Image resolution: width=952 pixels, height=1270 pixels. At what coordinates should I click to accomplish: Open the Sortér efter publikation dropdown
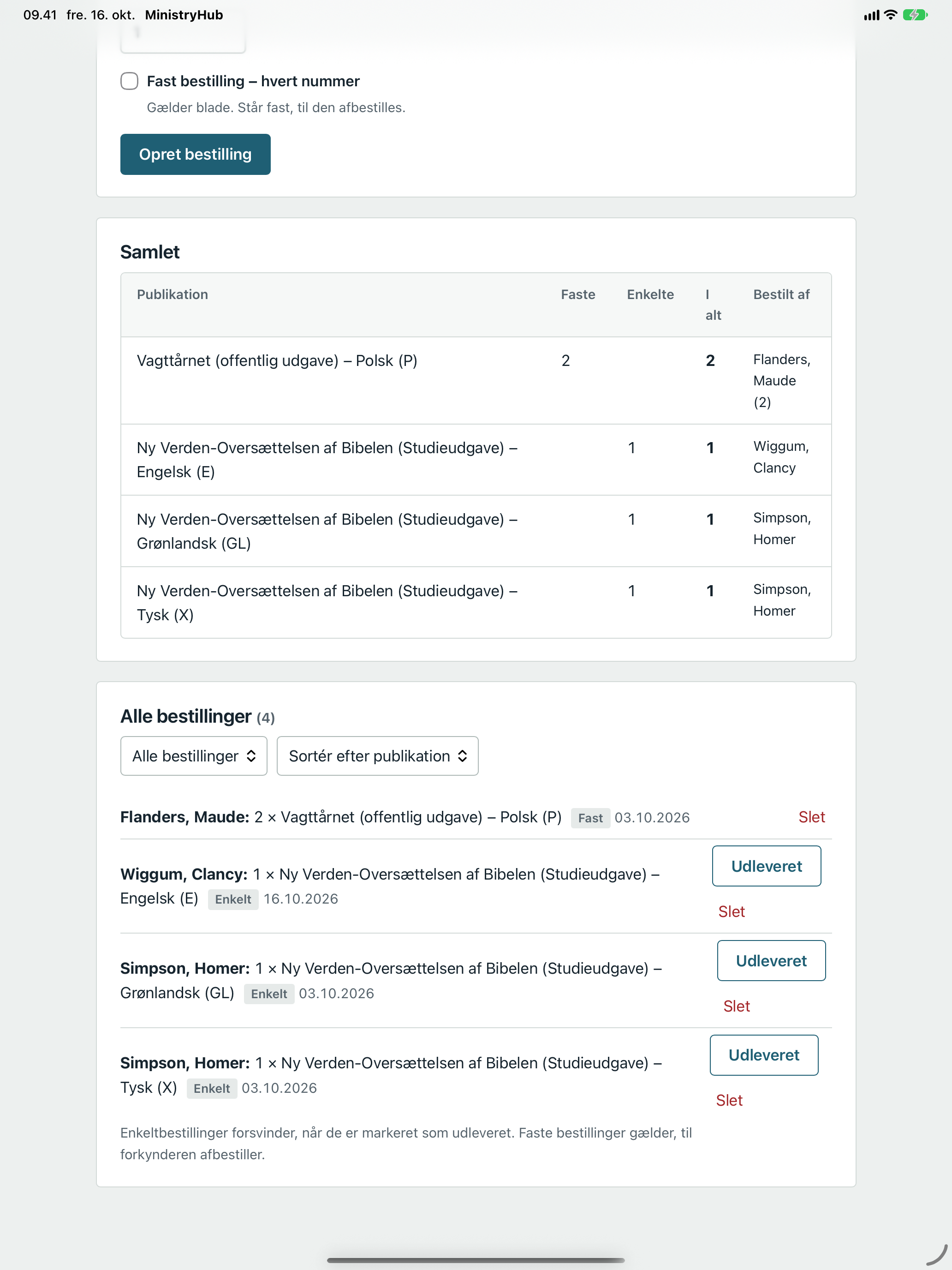tap(378, 755)
